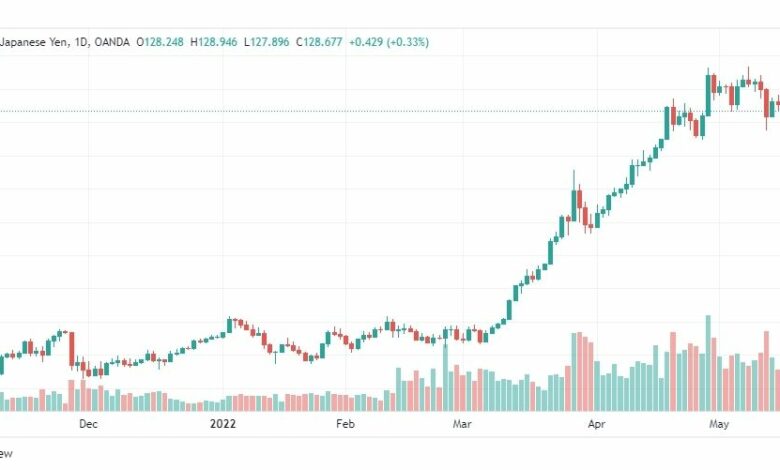Select the 1D interval label in legend

click(x=81, y=42)
